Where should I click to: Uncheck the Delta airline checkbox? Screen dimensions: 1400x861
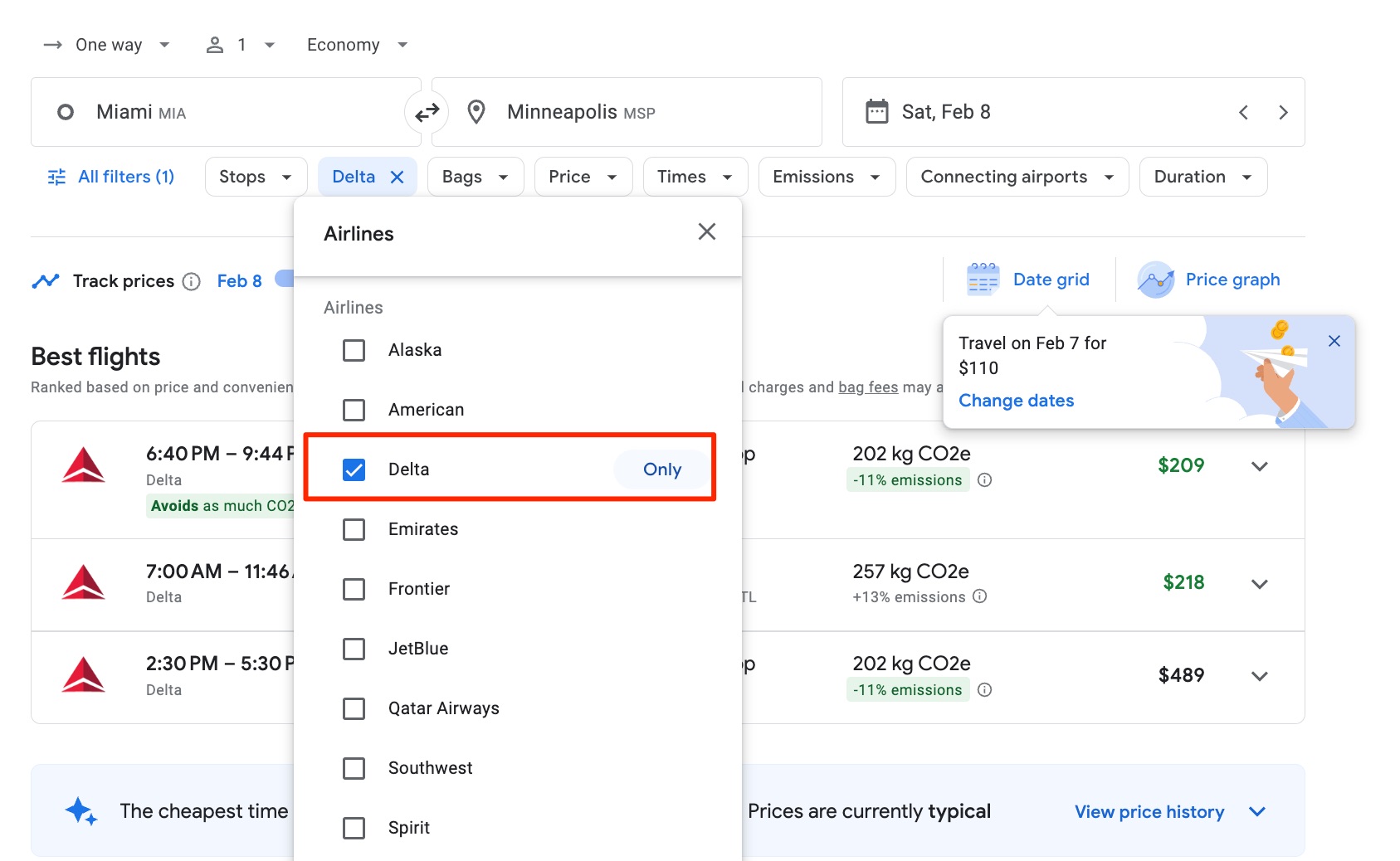pos(354,469)
